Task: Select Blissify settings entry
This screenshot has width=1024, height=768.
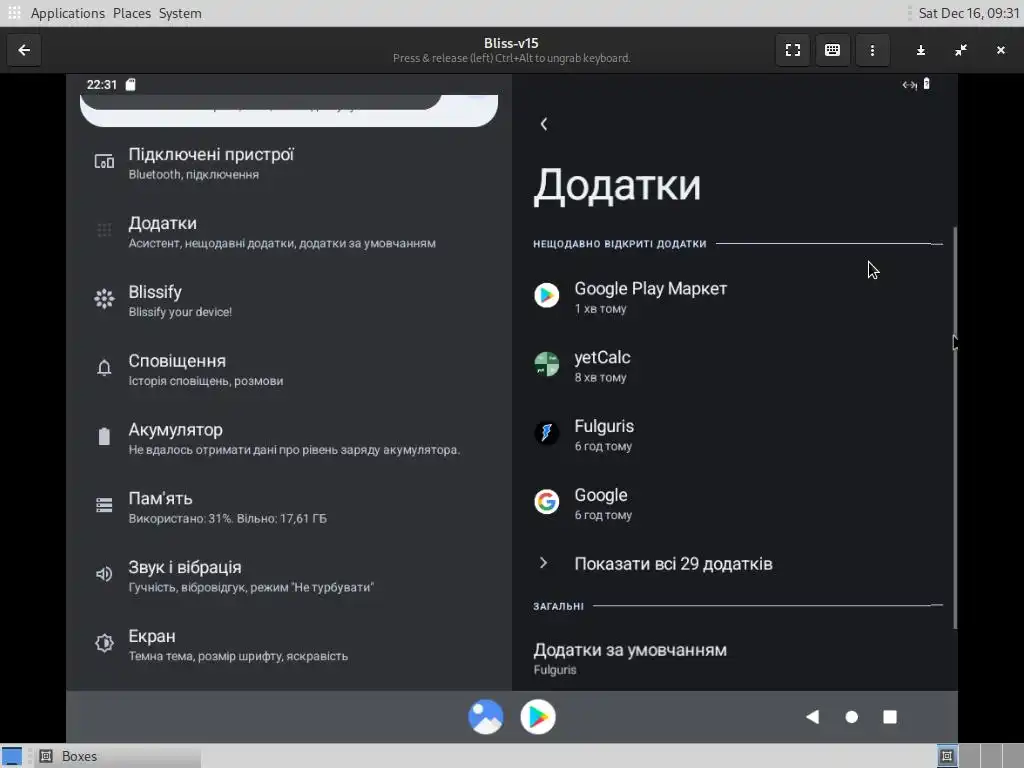Action: coord(289,300)
